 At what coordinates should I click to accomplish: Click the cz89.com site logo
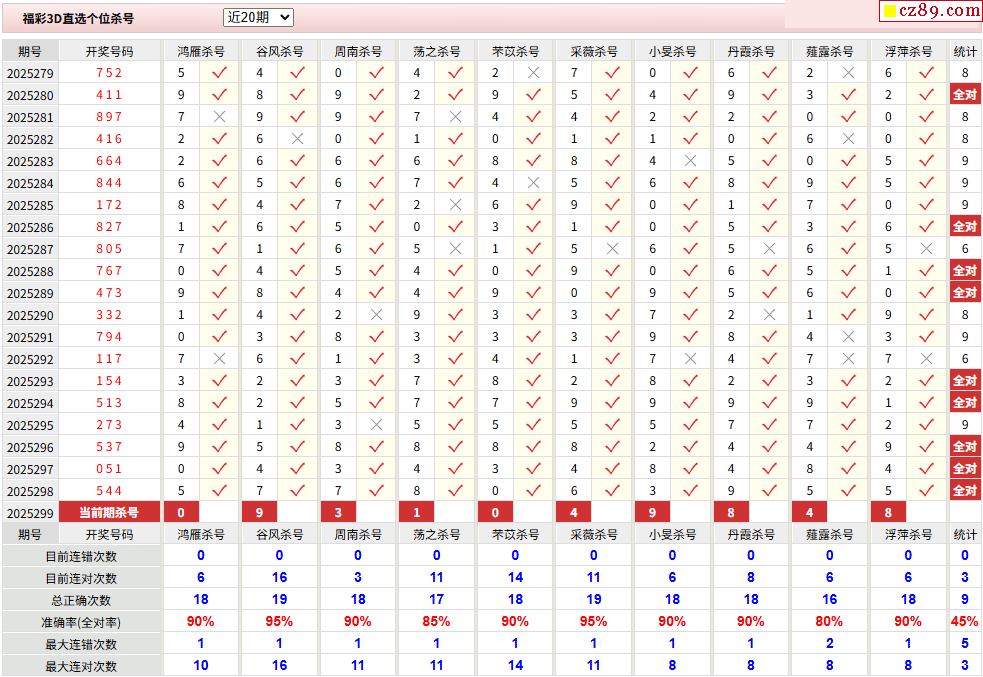pyautogui.click(x=930, y=11)
